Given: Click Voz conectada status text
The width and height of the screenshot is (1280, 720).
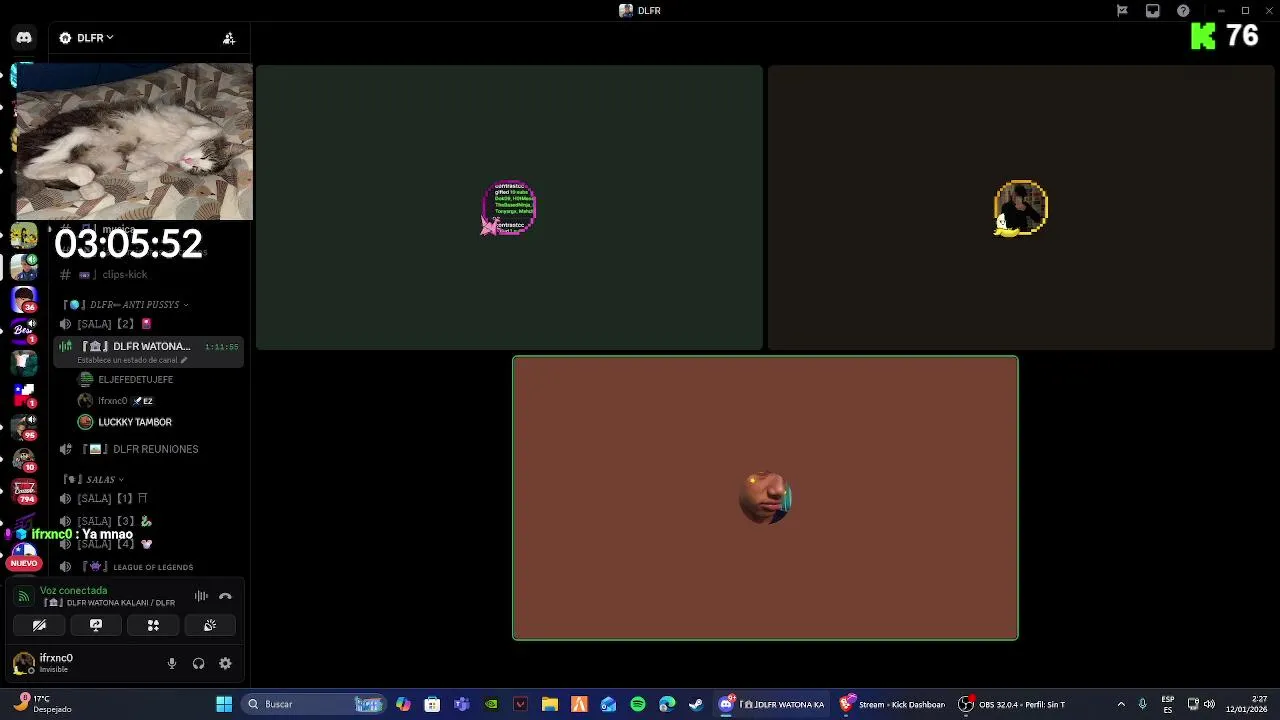Looking at the screenshot, I should 73,591.
